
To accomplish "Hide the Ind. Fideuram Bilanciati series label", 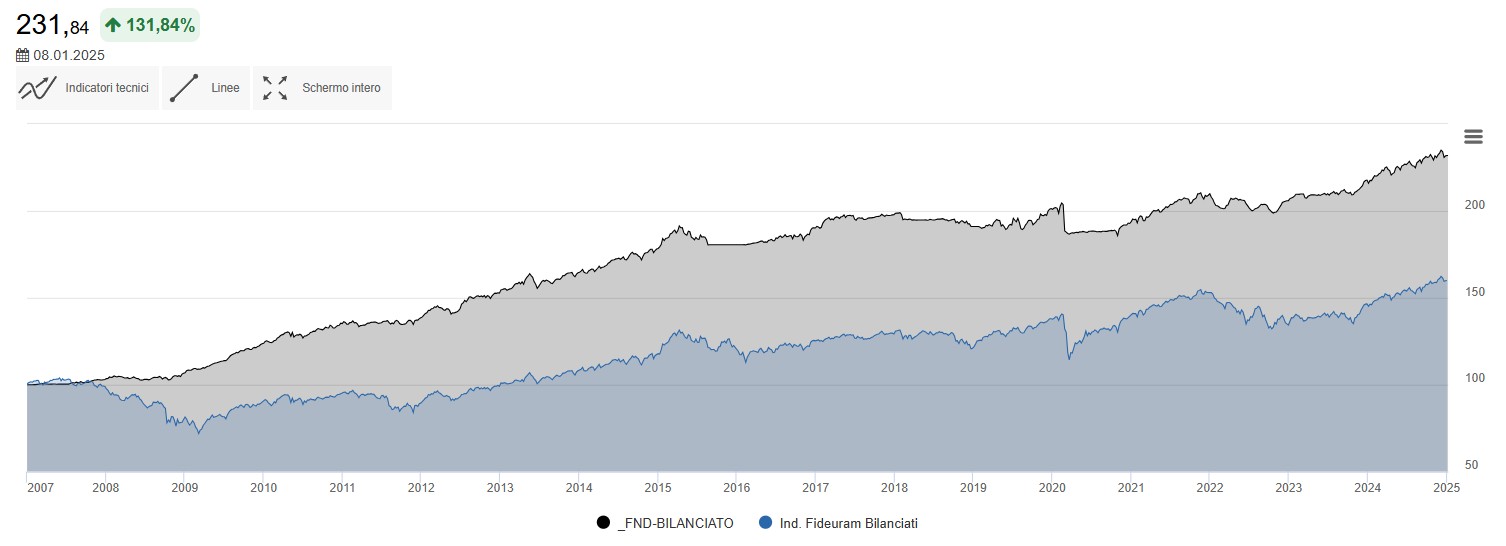I will (848, 523).
